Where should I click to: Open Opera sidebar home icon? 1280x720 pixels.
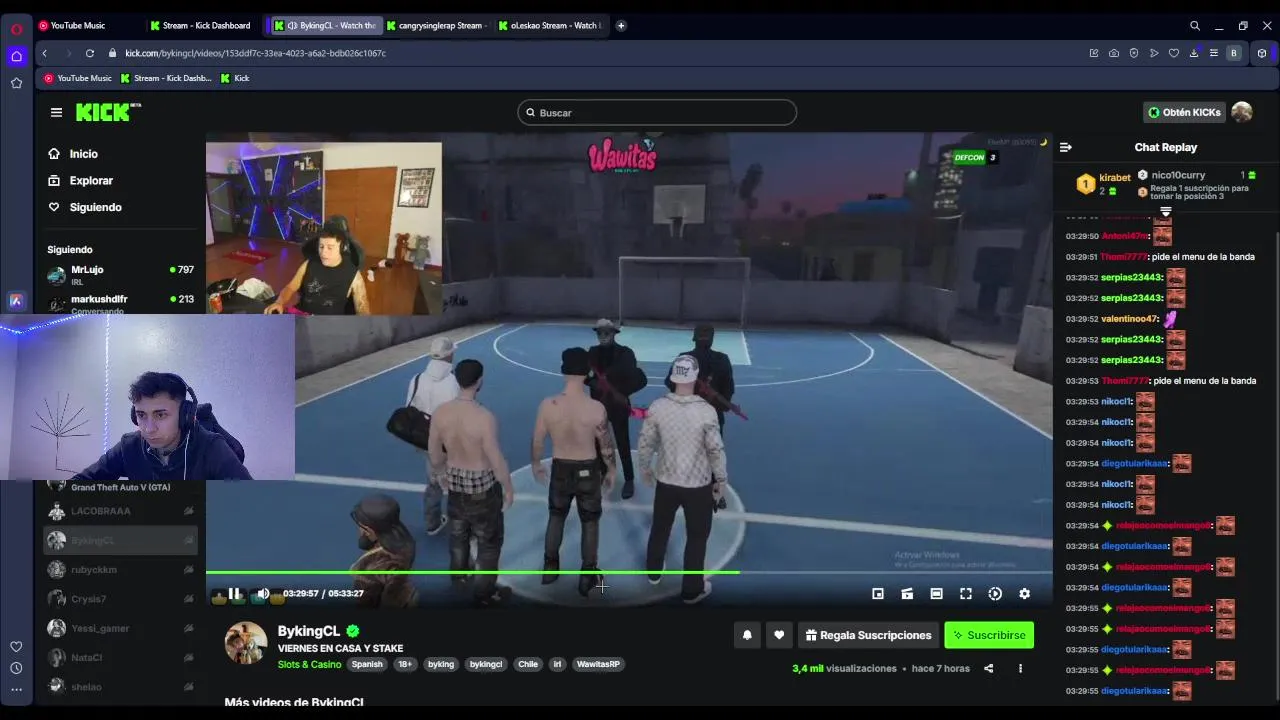16,56
